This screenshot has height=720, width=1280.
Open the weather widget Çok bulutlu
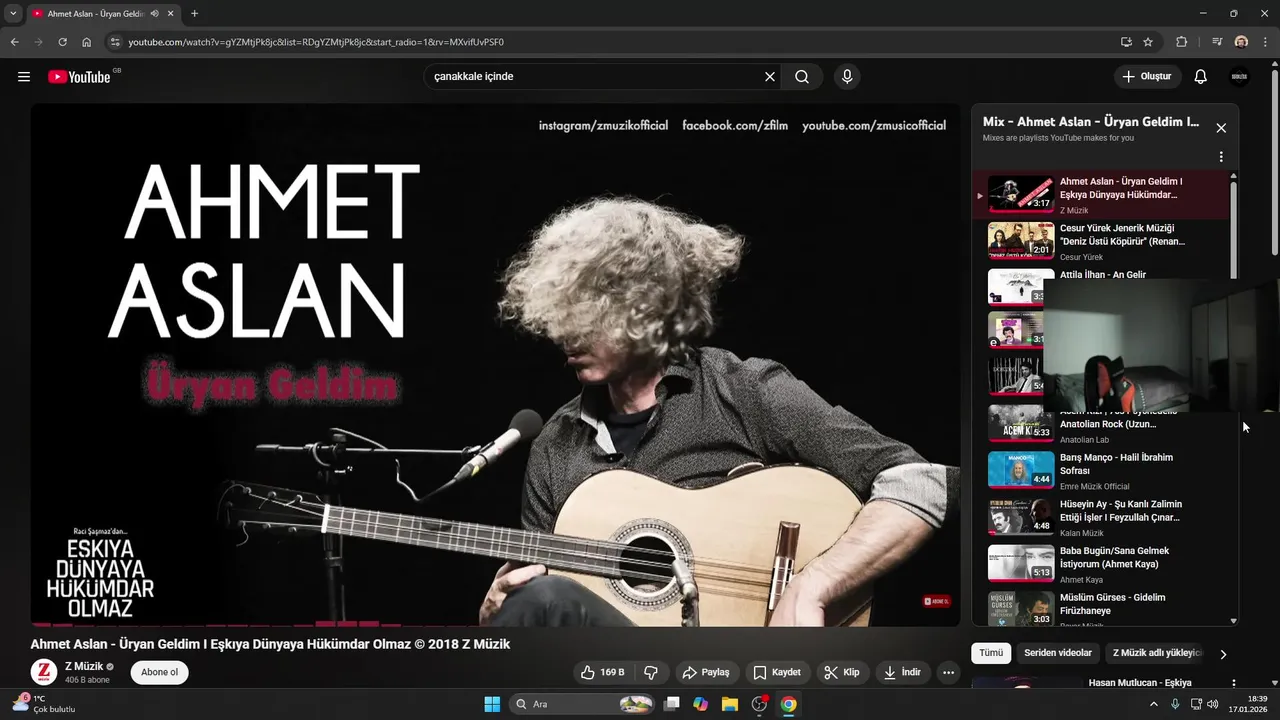(x=42, y=704)
